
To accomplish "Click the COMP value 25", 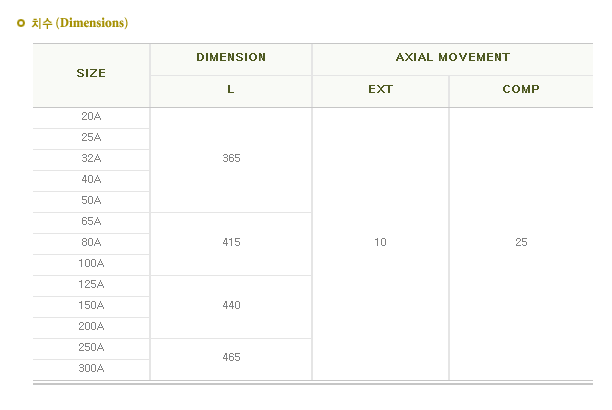I will coord(521,242).
